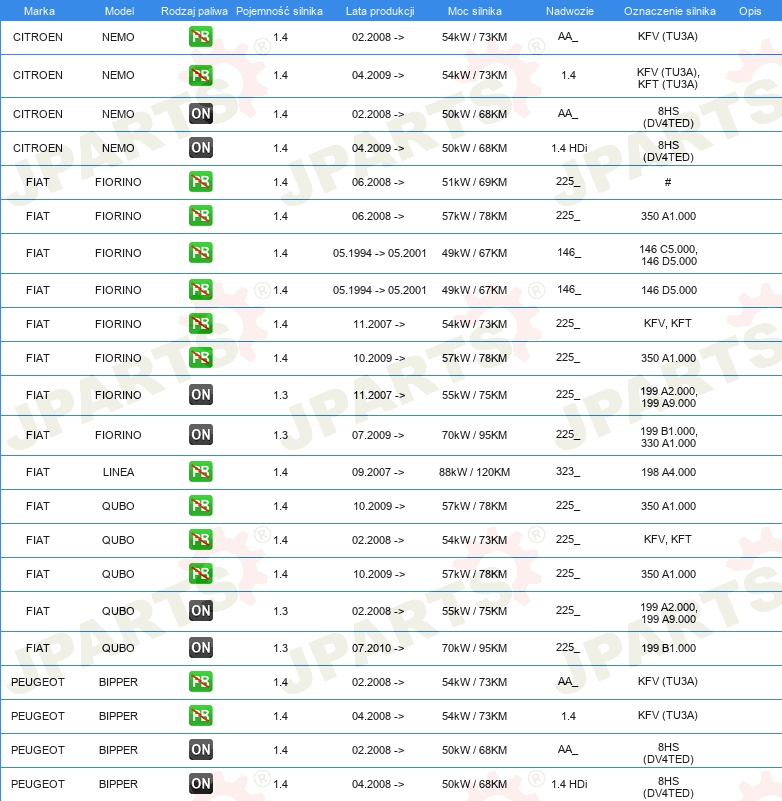This screenshot has height=801, width=782.
Task: Click diesel ON icon in Qubo 07.2010 row
Action: 200,647
